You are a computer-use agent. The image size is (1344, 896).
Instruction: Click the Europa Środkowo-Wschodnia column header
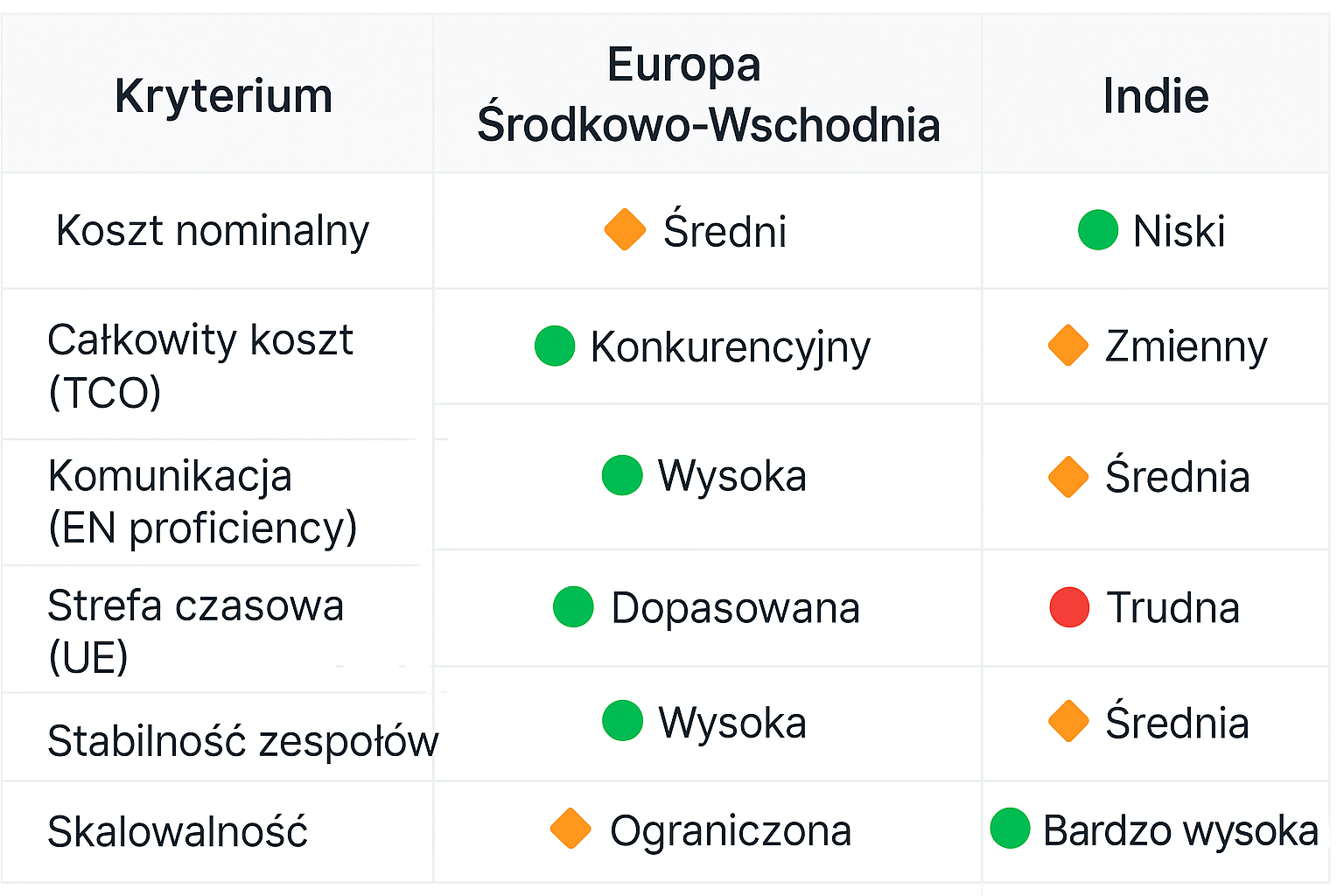[708, 94]
